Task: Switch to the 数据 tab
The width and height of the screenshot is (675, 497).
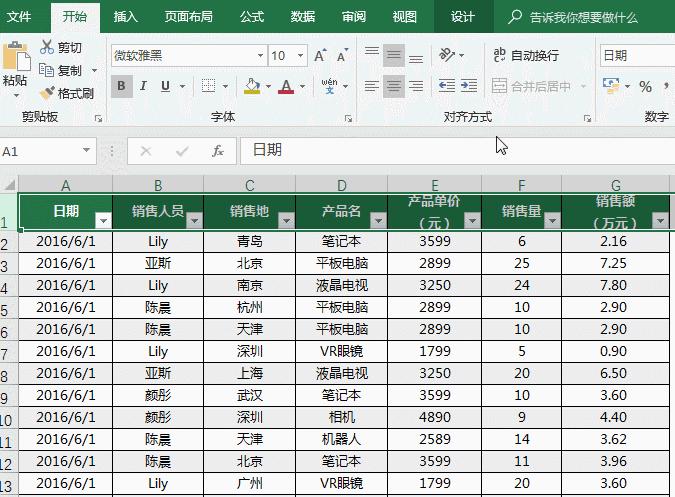Action: tap(303, 17)
